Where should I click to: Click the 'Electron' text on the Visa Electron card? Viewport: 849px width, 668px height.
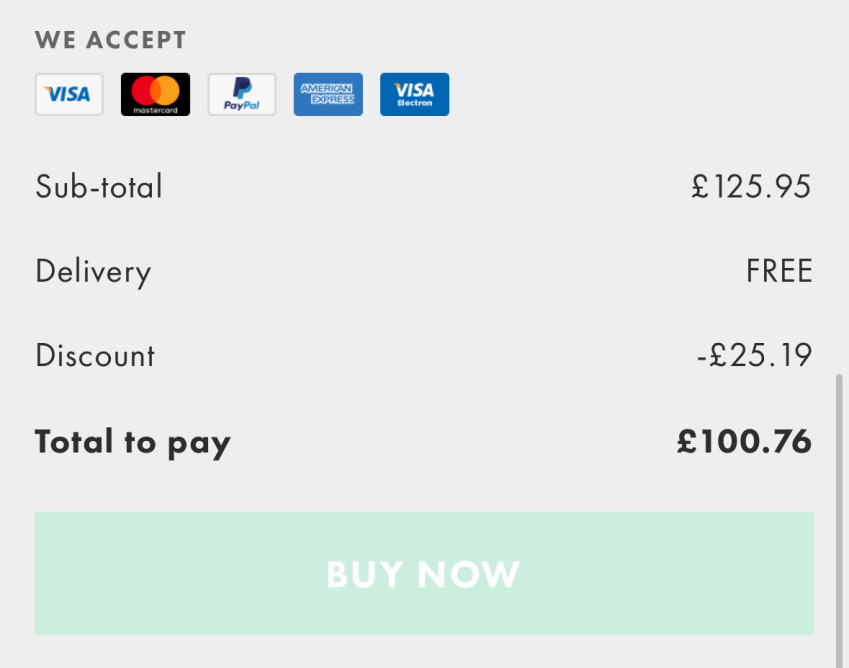point(414,103)
